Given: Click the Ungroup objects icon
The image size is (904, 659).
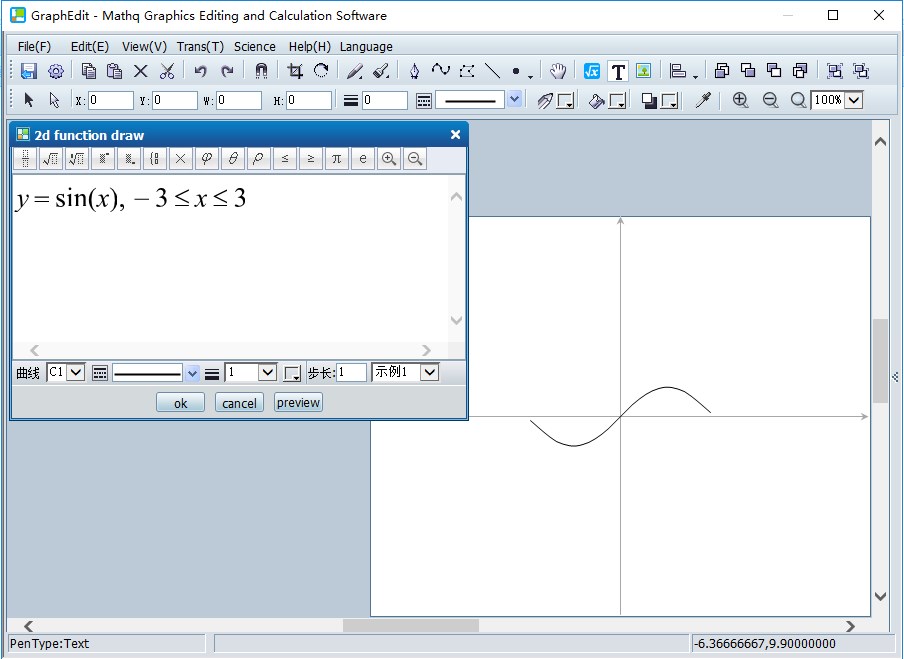Looking at the screenshot, I should click(861, 71).
